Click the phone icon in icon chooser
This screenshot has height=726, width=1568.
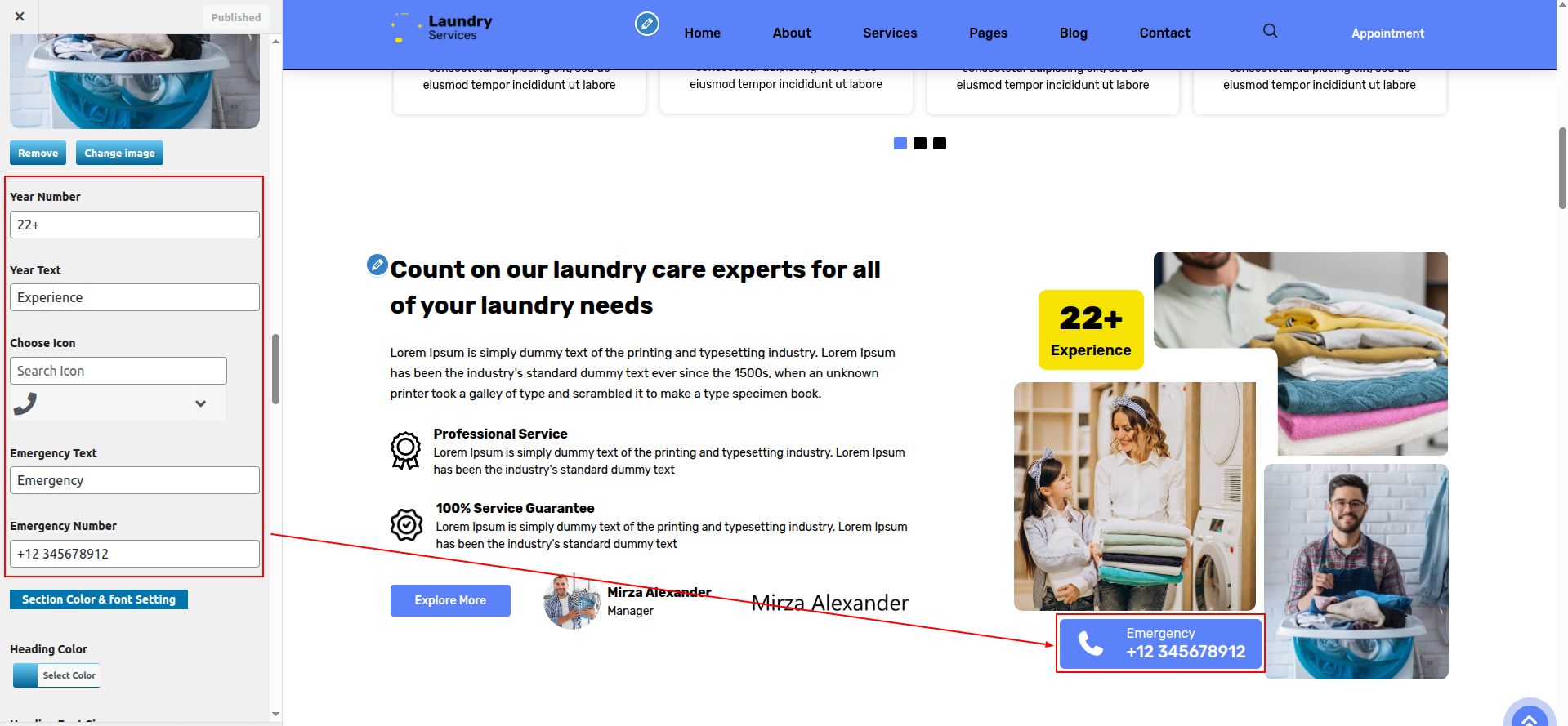coord(25,403)
